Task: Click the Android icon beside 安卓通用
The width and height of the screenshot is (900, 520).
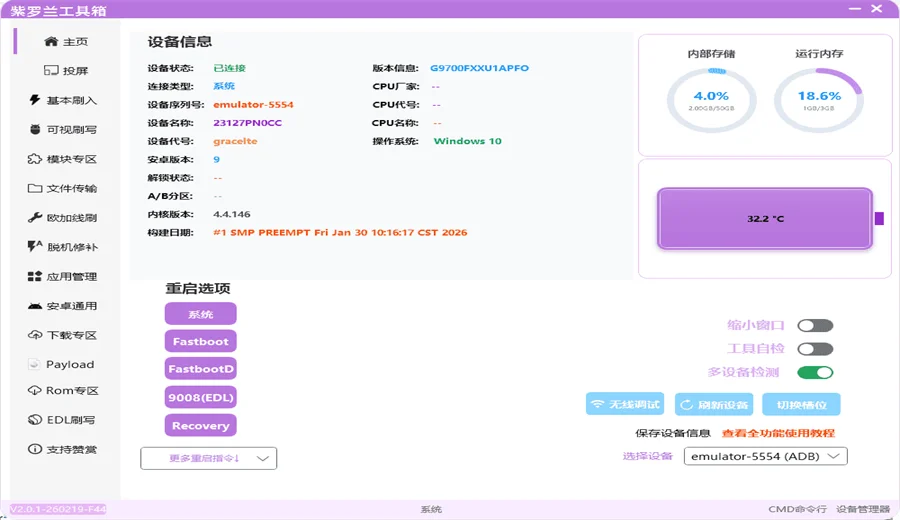Action: [34, 306]
